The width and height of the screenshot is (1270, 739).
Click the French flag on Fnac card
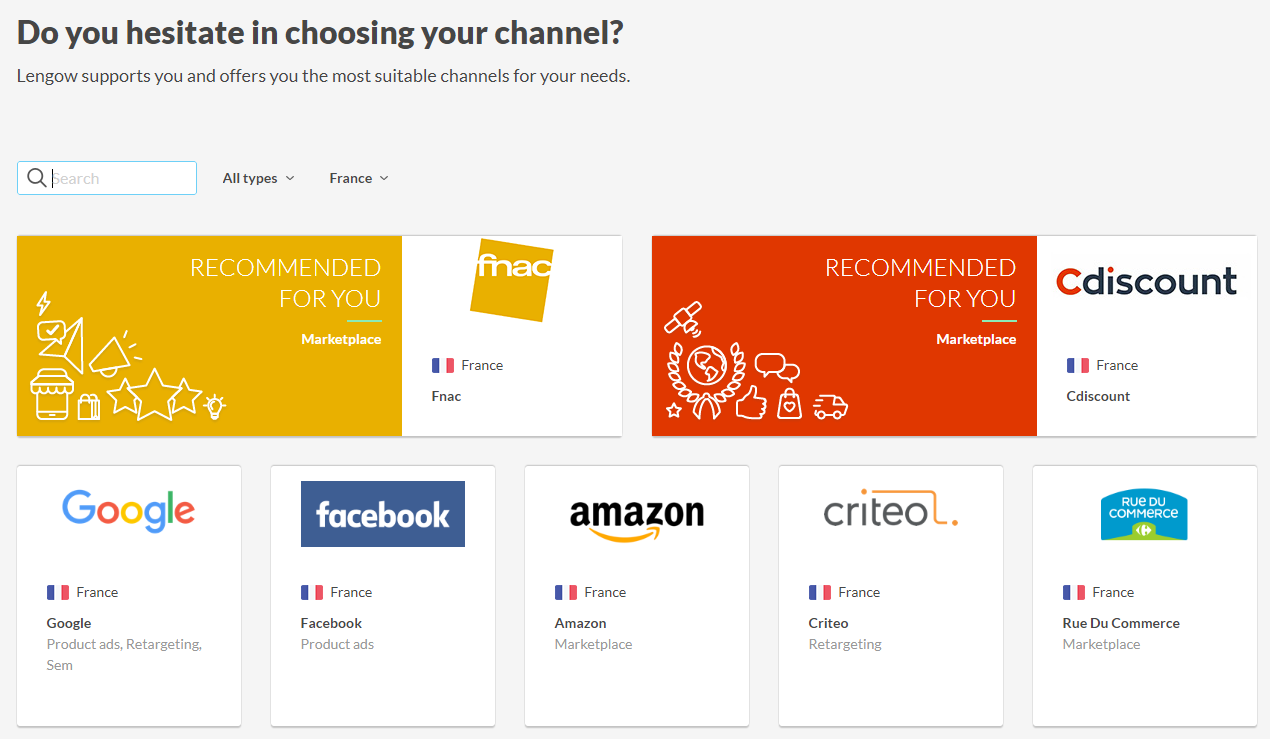(x=443, y=365)
